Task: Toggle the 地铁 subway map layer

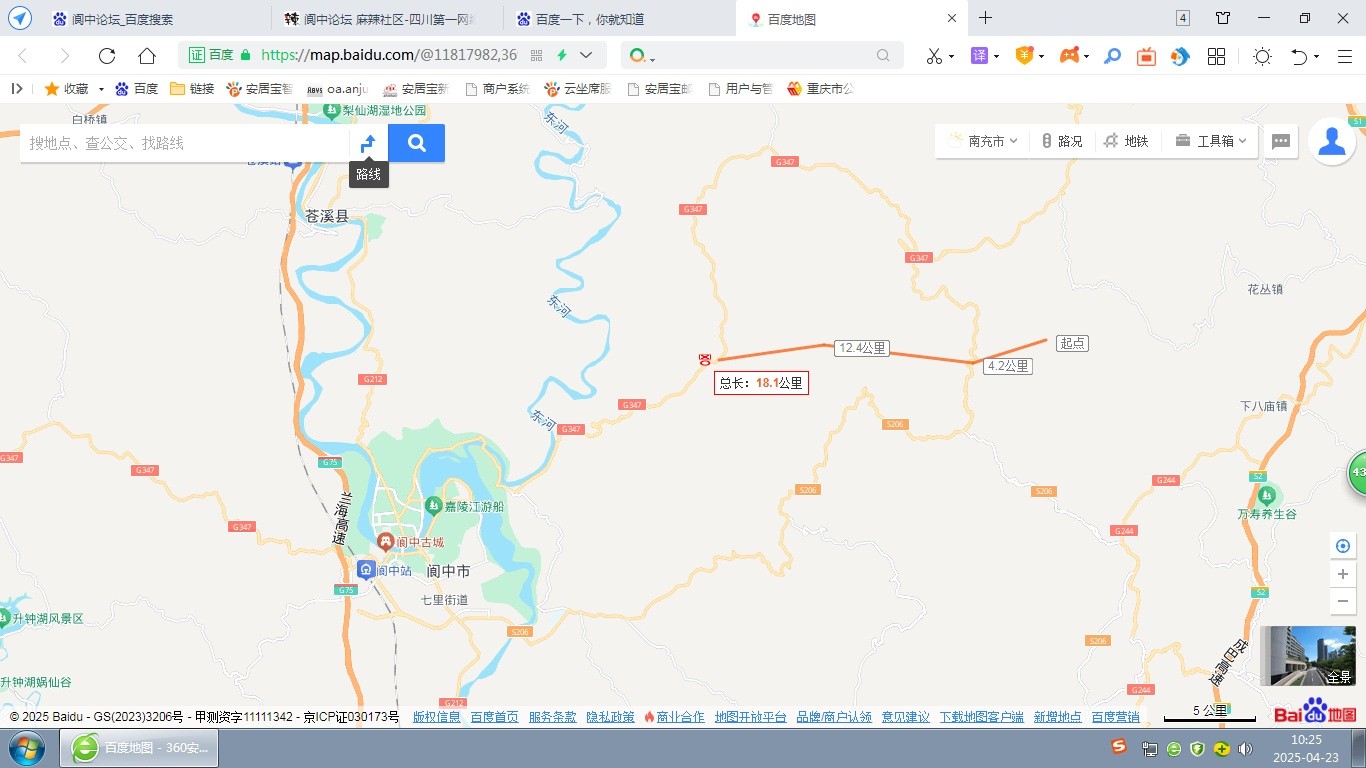Action: (x=1126, y=142)
